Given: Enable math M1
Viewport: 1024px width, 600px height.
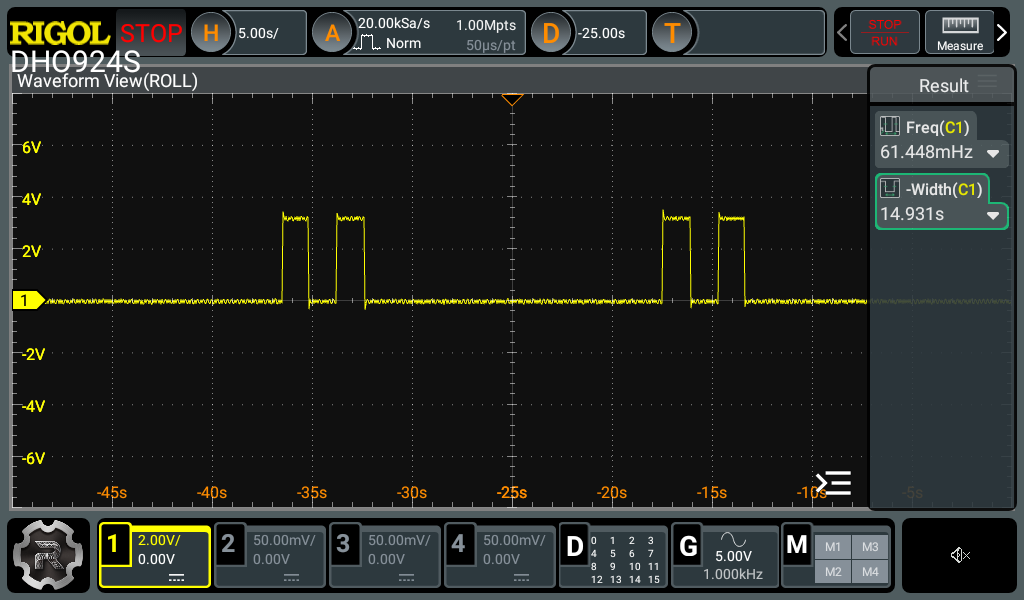Looking at the screenshot, I should 833,547.
